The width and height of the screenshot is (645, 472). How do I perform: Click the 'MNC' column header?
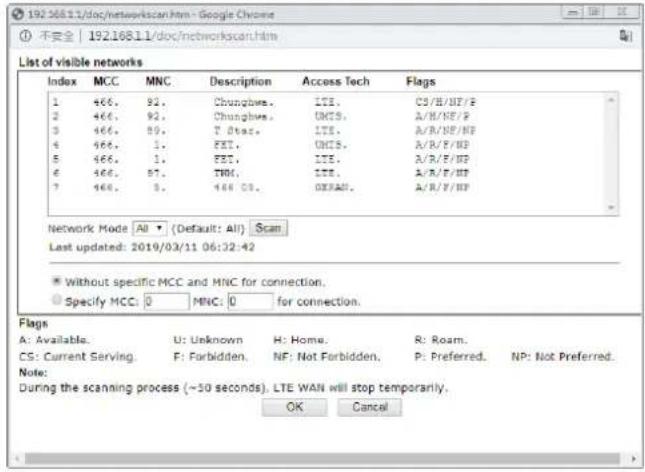coord(158,81)
